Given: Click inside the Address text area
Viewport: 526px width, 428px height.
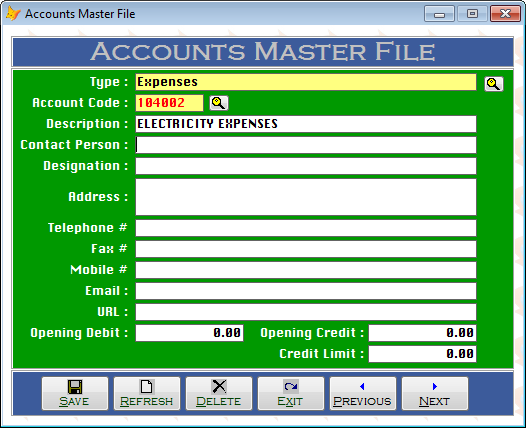Looking at the screenshot, I should click(306, 197).
